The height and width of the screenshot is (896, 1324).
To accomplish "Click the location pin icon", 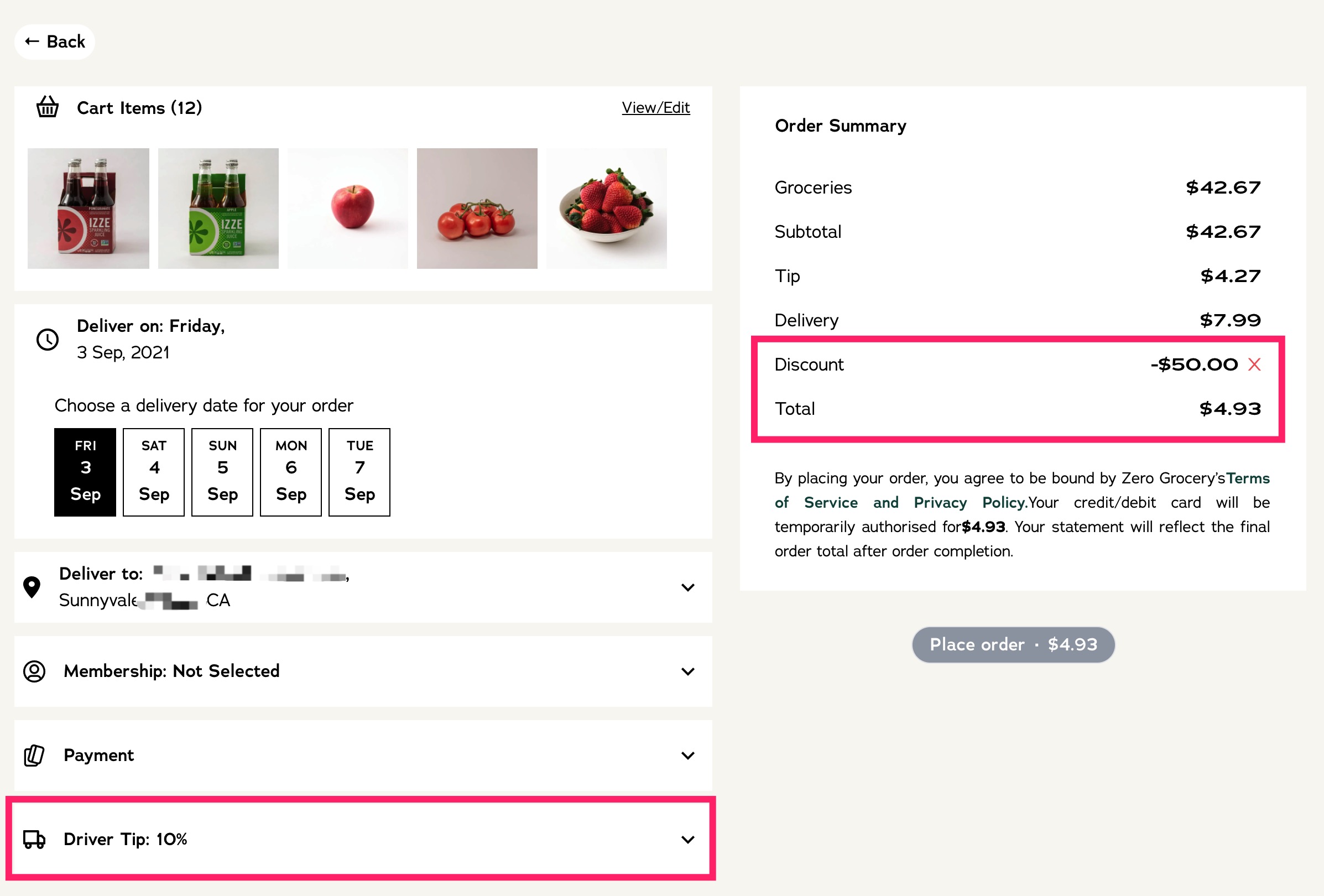I will (x=33, y=587).
